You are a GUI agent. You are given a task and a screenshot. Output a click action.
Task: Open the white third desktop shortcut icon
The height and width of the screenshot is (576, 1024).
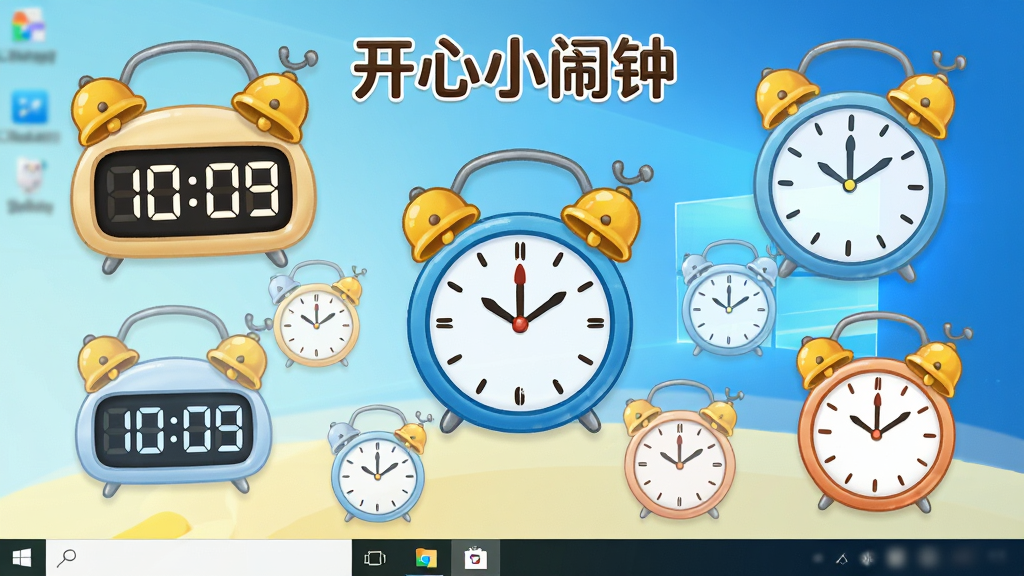(x=29, y=175)
